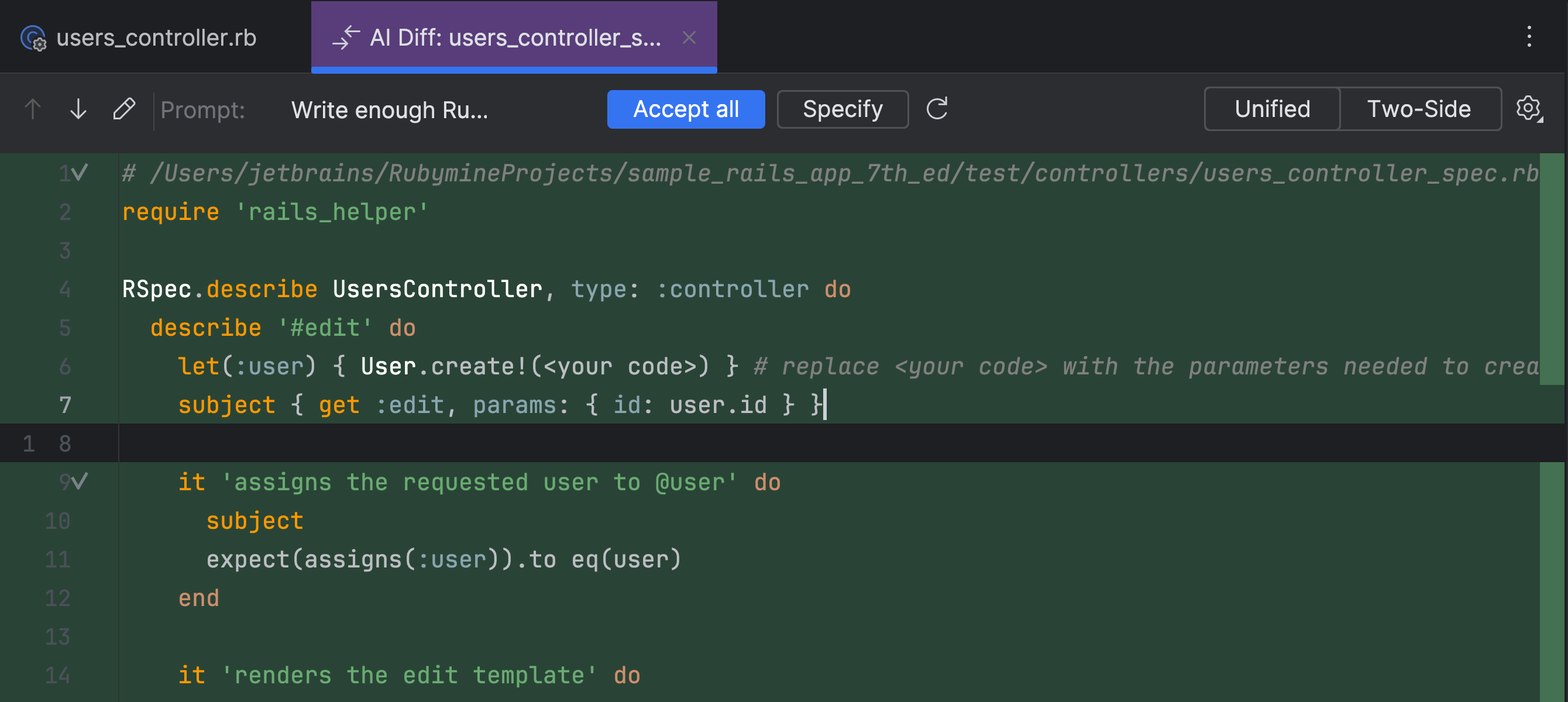Screen dimensions: 1568x702
Task: Click the diff settings gear icon
Action: tap(1531, 108)
